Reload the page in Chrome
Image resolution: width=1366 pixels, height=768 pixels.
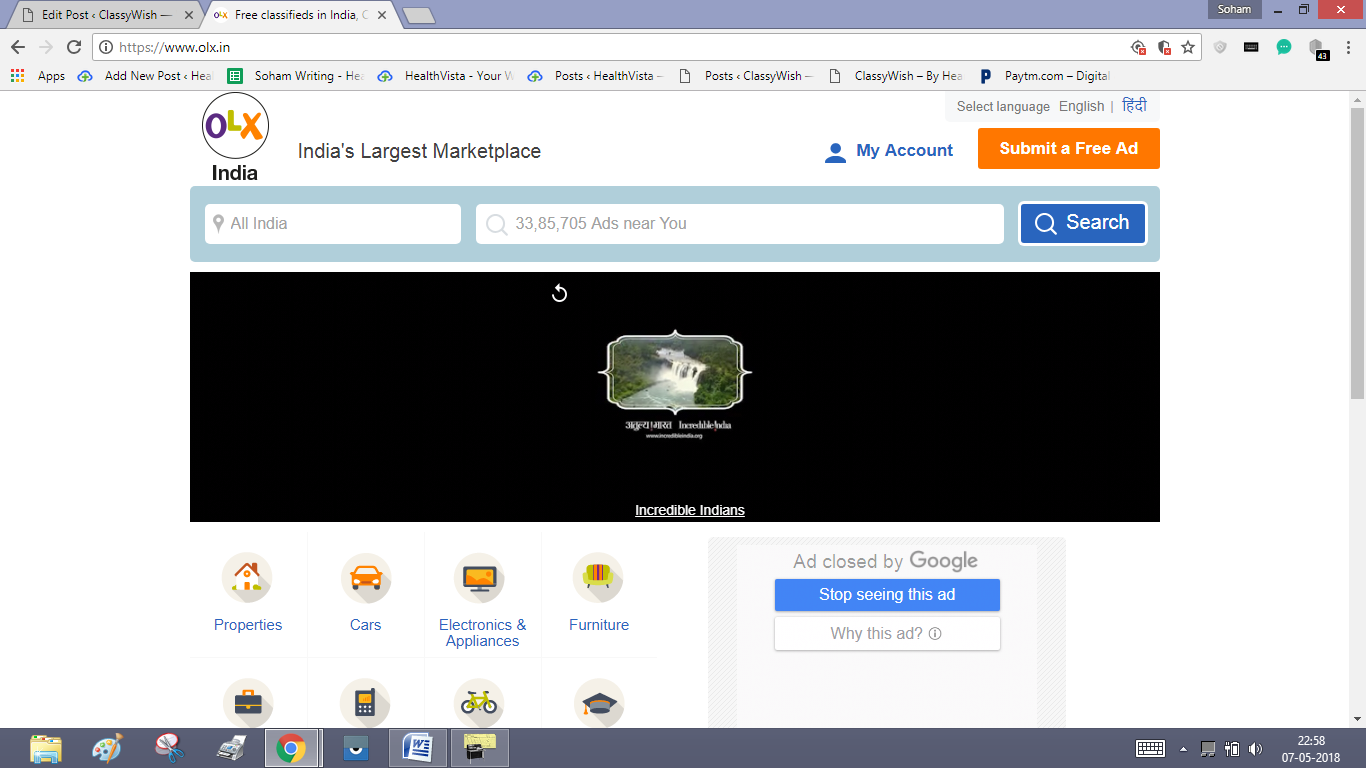(74, 47)
